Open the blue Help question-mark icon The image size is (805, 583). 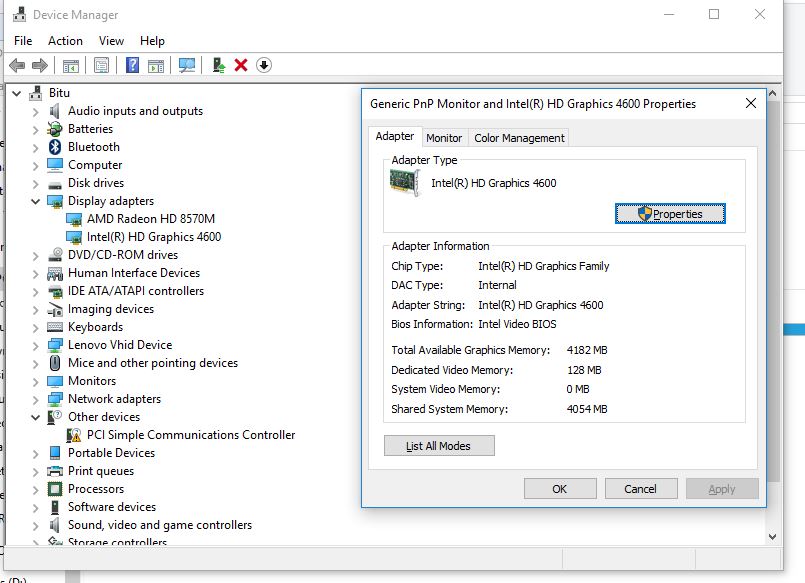click(132, 65)
